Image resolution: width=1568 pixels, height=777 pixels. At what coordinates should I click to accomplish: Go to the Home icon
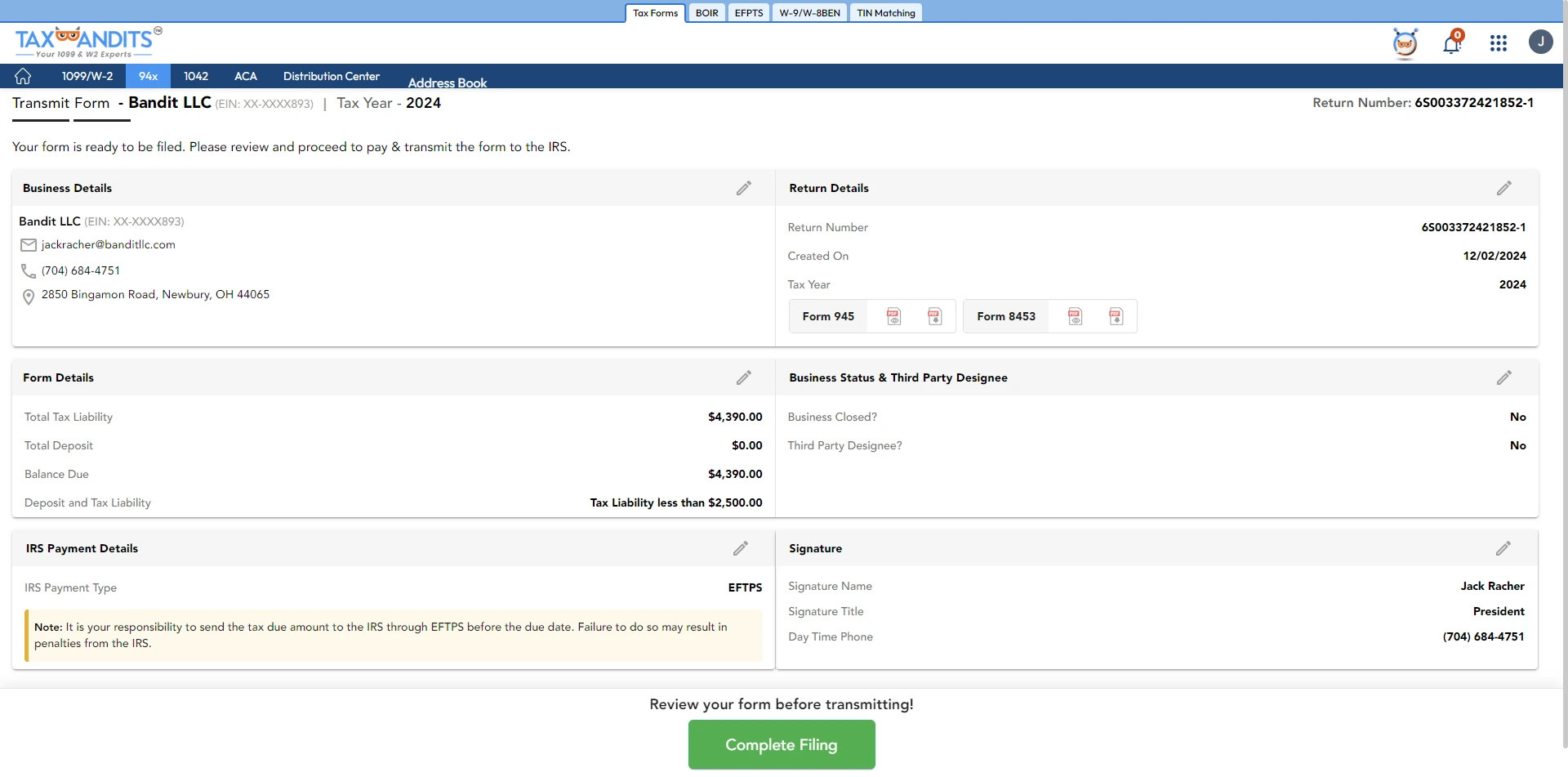coord(23,76)
